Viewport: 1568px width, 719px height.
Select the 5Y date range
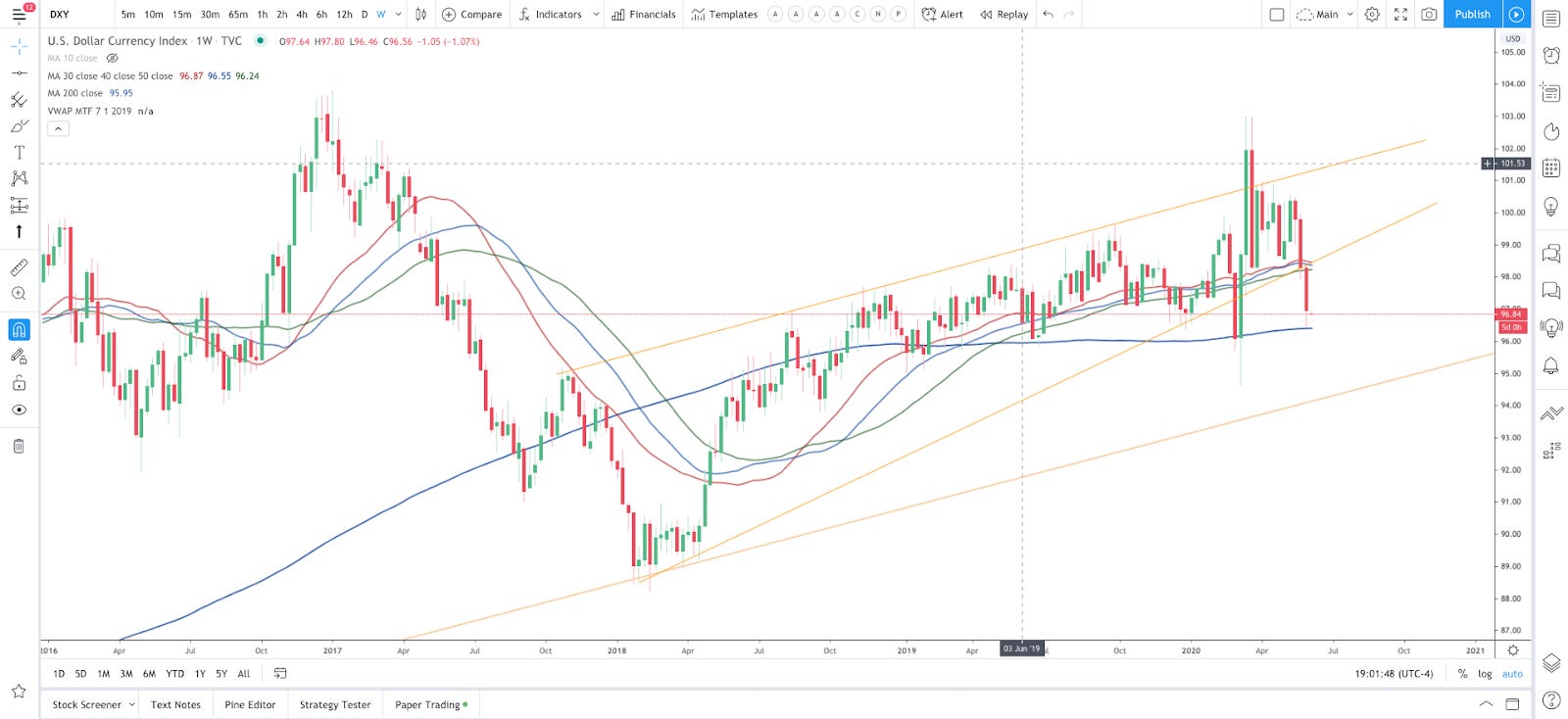click(221, 674)
